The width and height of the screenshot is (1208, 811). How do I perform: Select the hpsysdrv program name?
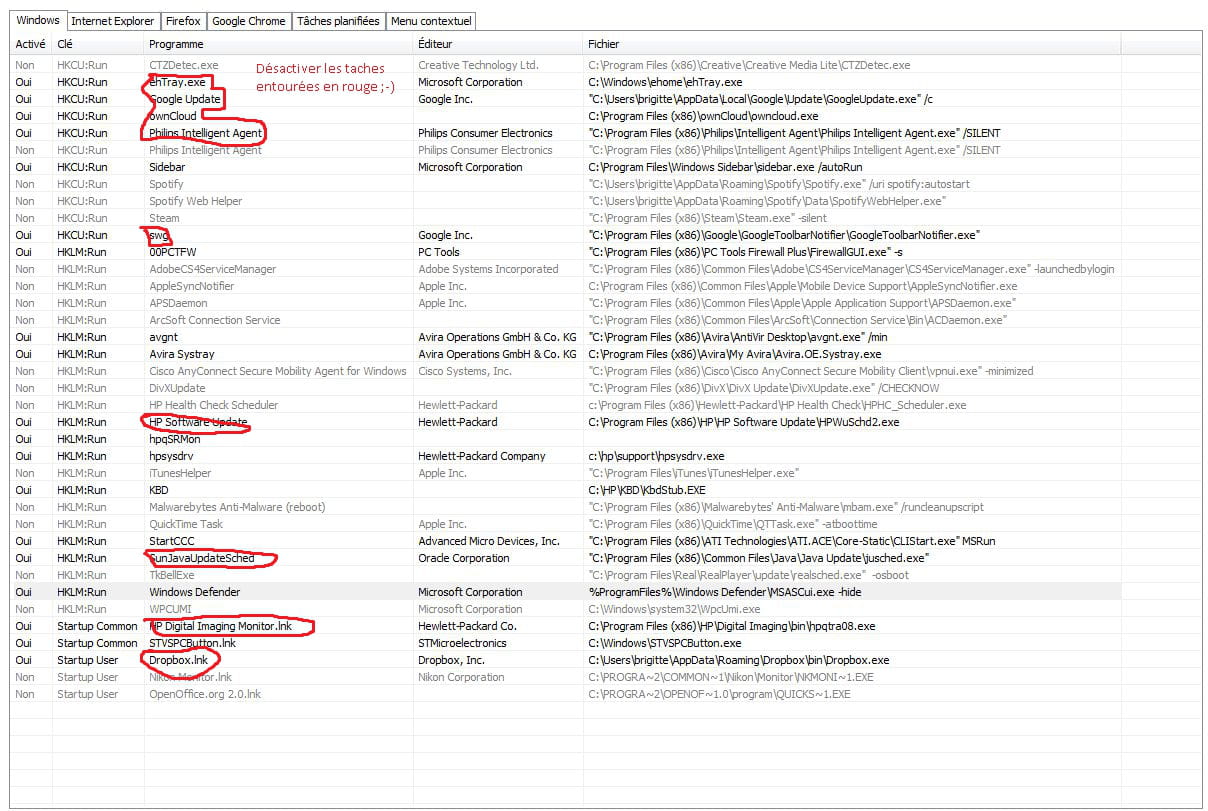172,456
